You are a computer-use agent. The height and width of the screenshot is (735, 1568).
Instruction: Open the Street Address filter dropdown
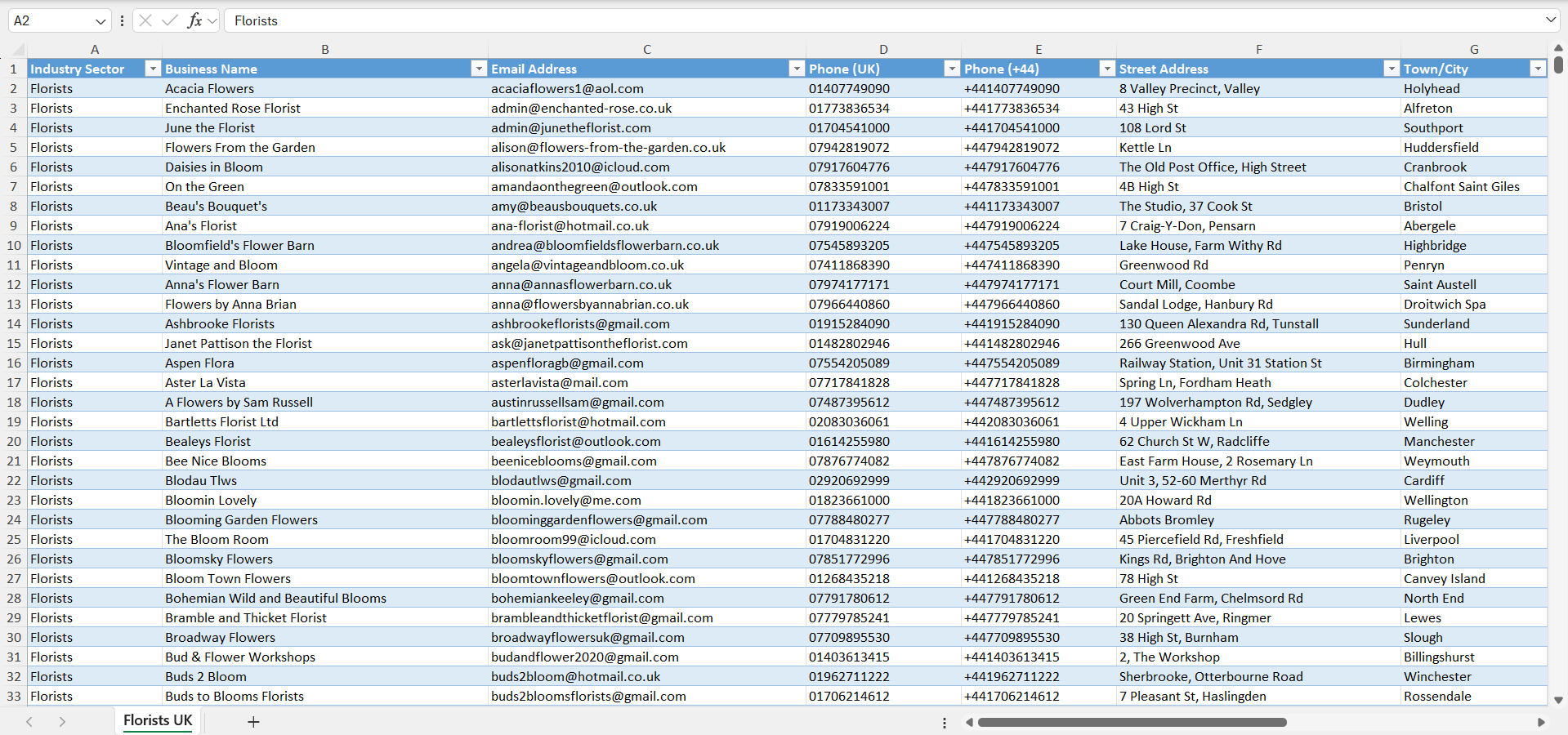click(1392, 69)
